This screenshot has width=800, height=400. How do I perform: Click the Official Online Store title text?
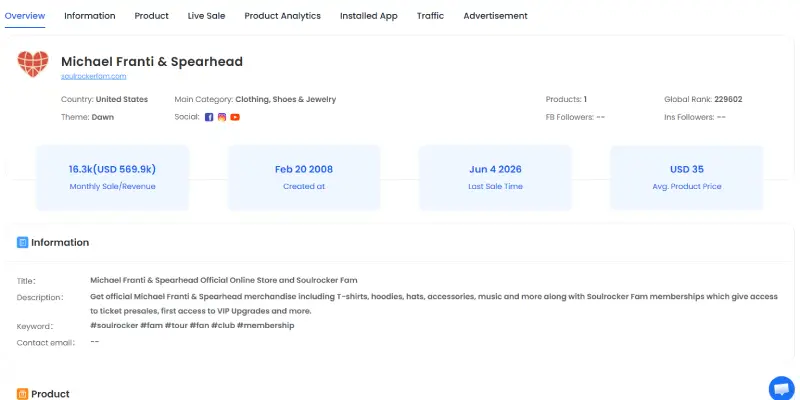224,280
